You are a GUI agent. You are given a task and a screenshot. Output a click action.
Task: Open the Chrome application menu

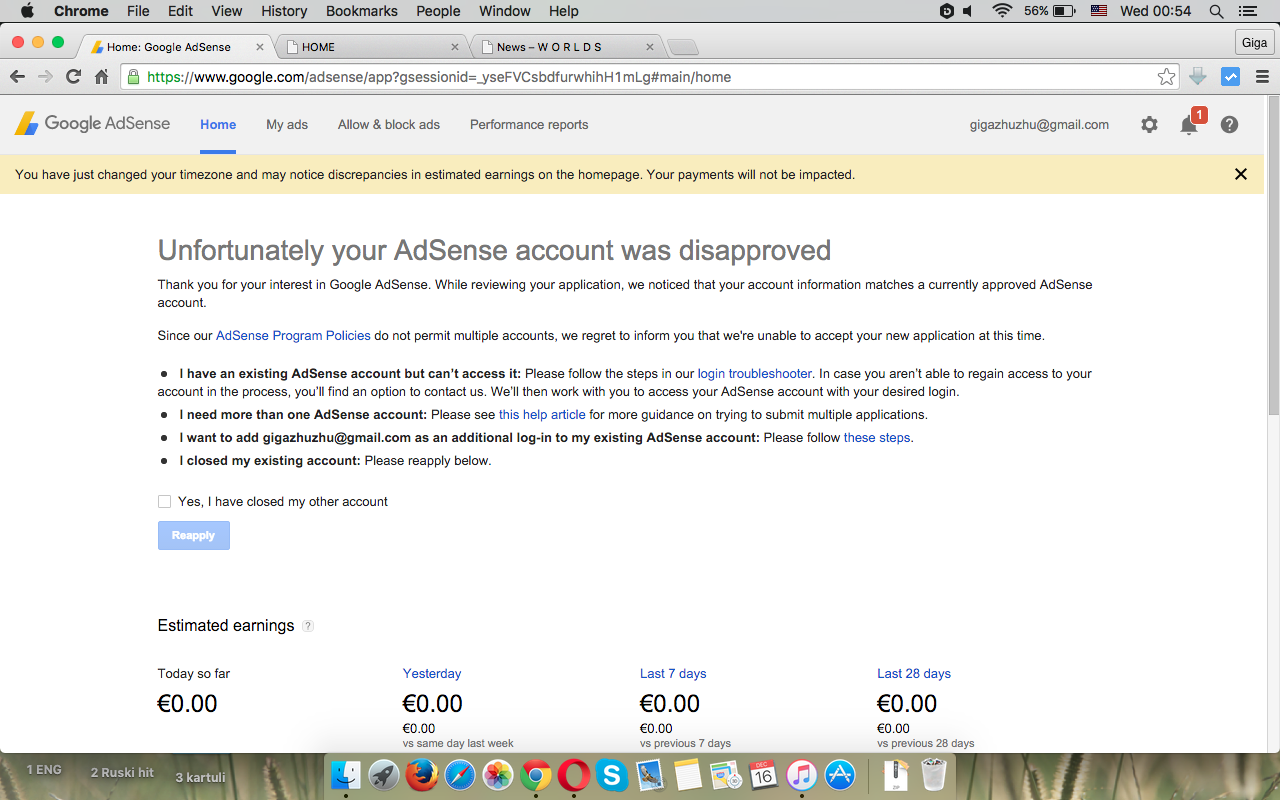coord(81,11)
